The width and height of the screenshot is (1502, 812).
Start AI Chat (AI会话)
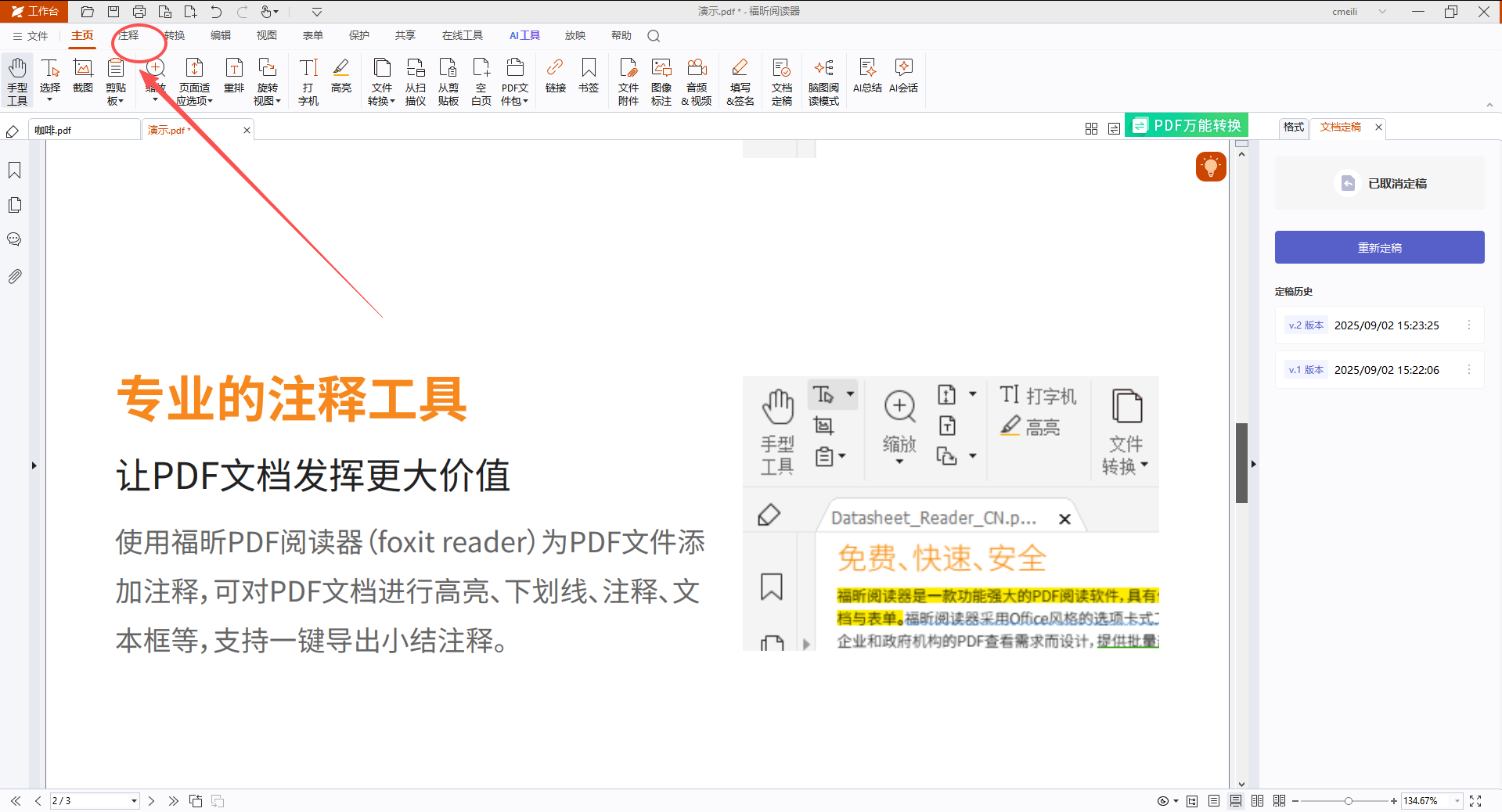pos(904,75)
